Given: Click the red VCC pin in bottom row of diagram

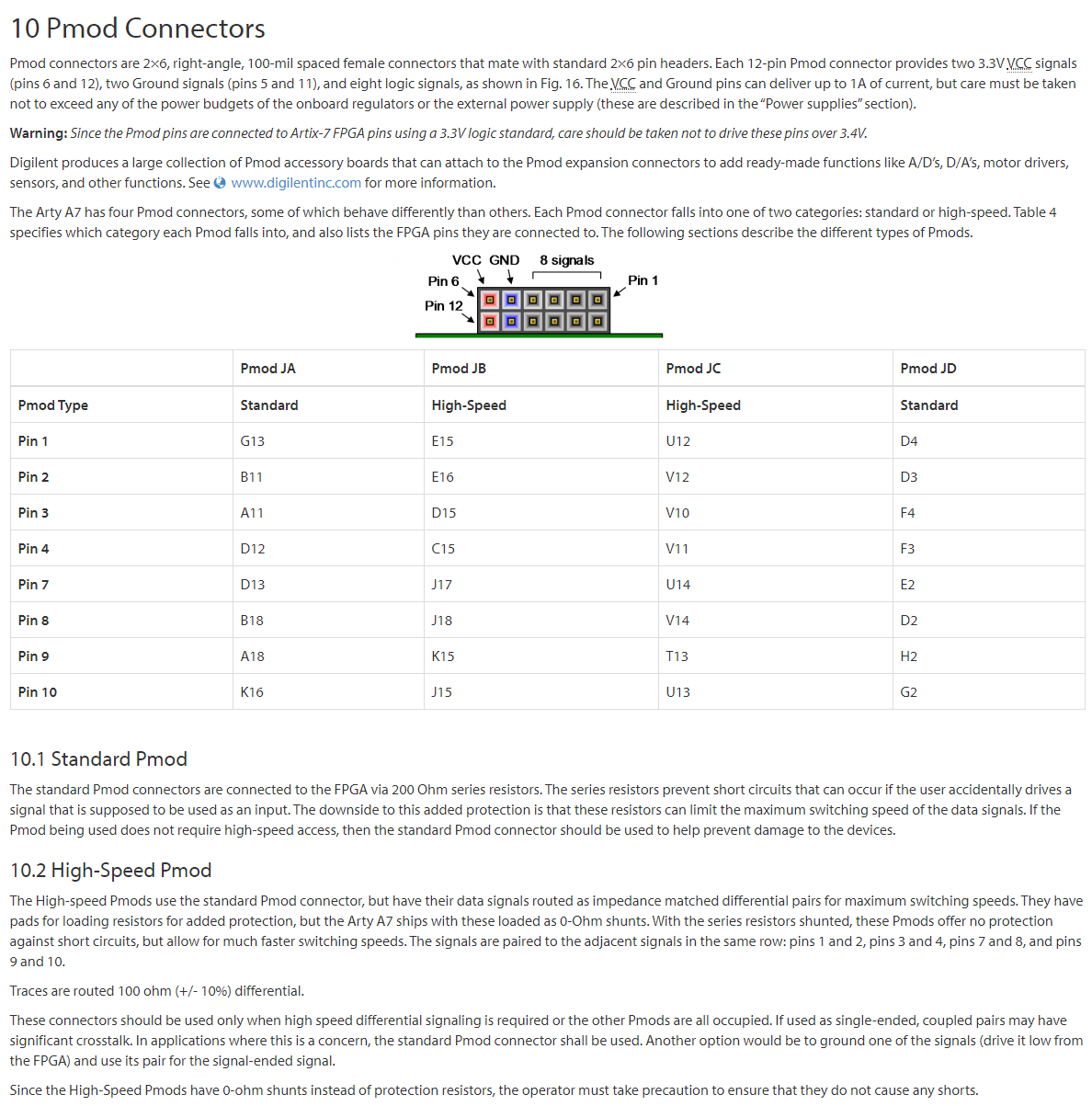Looking at the screenshot, I should [x=489, y=321].
